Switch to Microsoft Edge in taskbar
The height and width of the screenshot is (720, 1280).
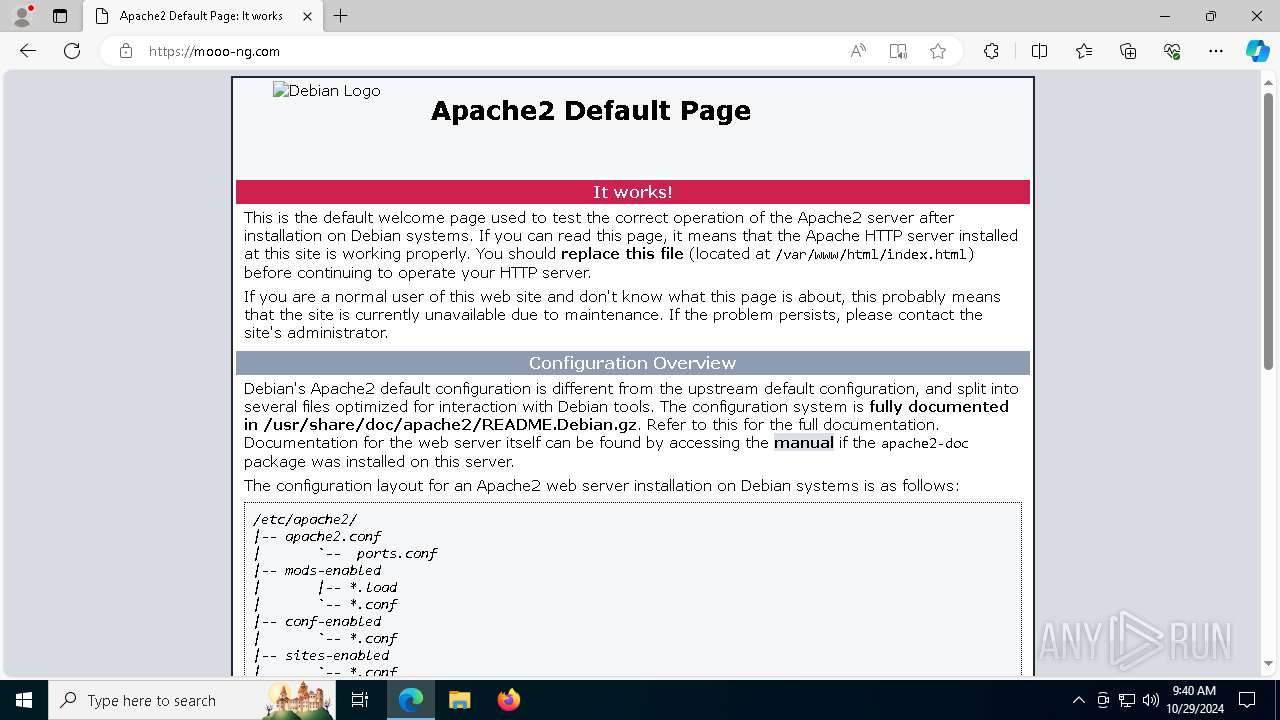point(411,700)
